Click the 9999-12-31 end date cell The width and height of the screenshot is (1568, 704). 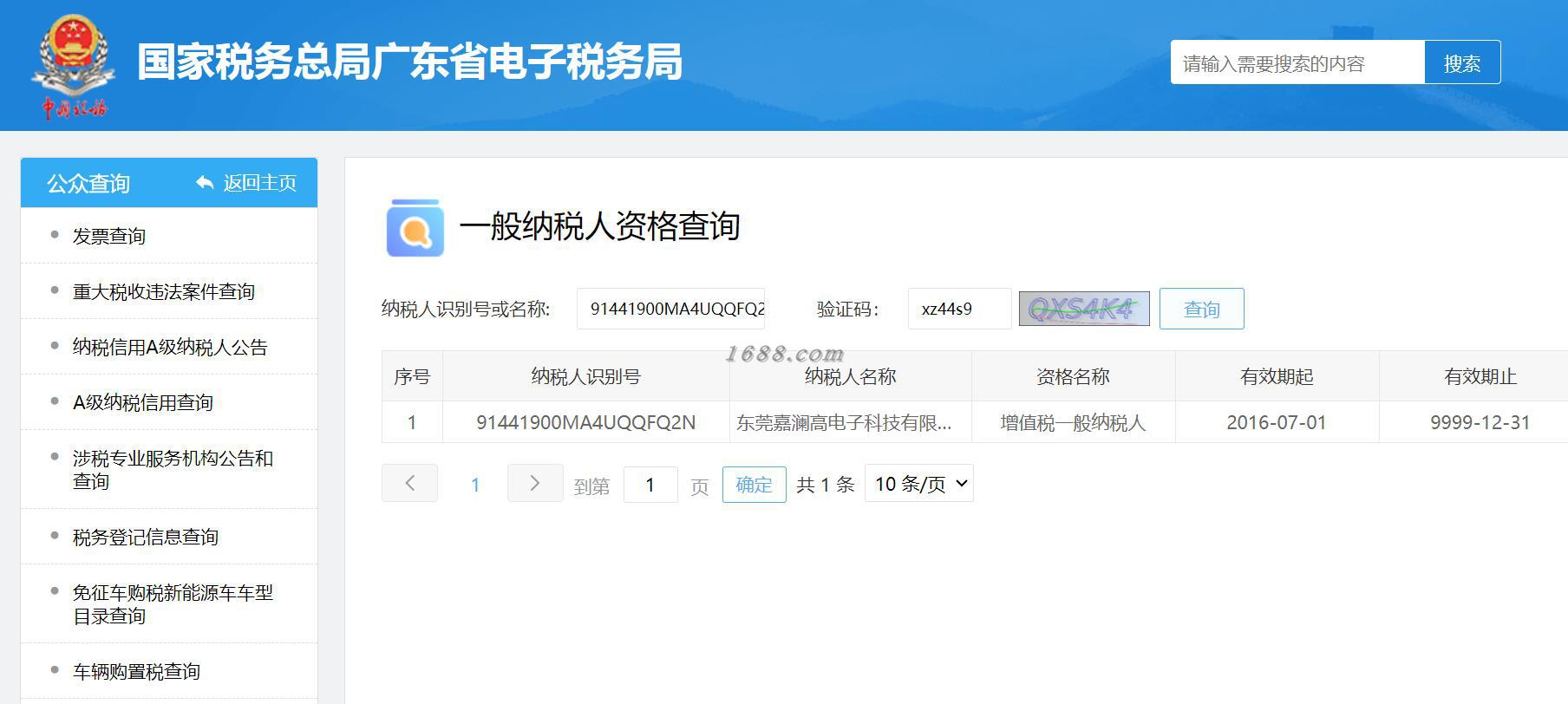1480,422
